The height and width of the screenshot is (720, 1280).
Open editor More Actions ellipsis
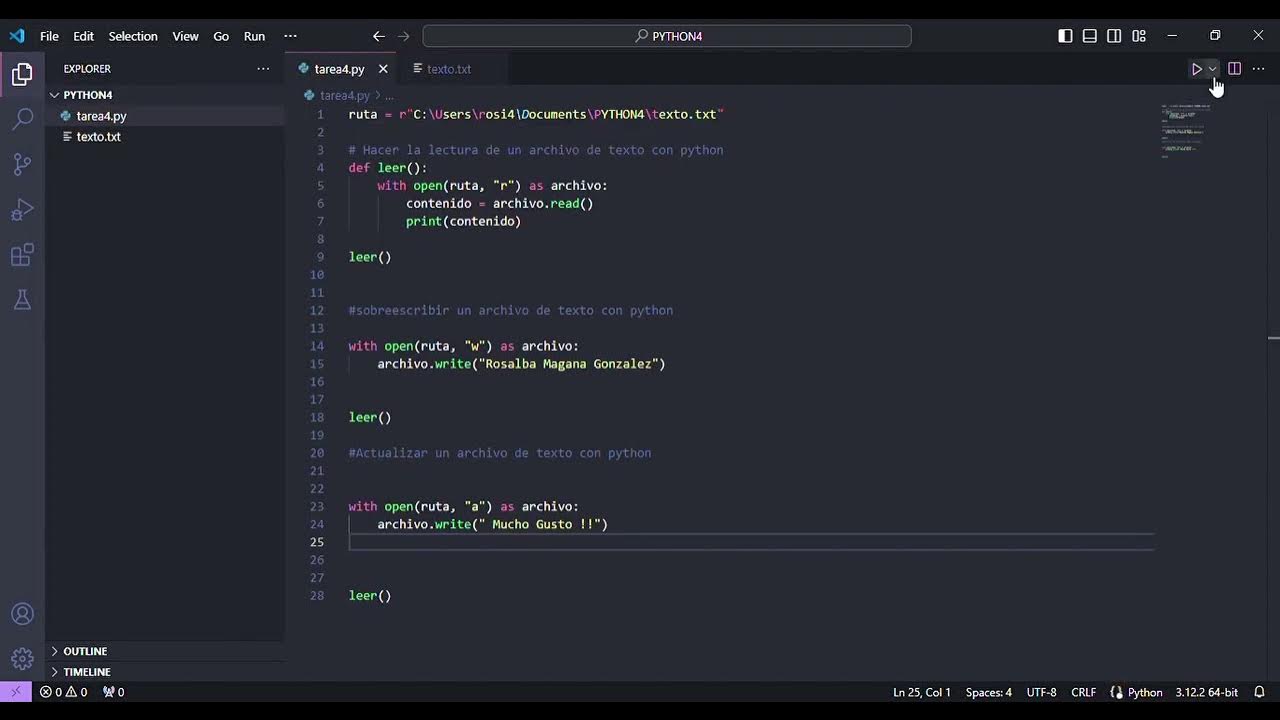[1258, 69]
